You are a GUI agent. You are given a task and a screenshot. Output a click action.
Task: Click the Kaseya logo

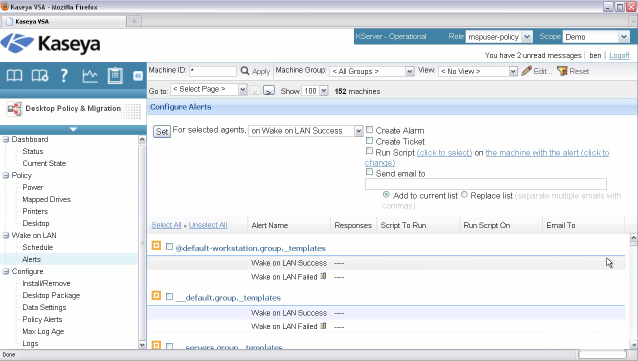[50, 44]
